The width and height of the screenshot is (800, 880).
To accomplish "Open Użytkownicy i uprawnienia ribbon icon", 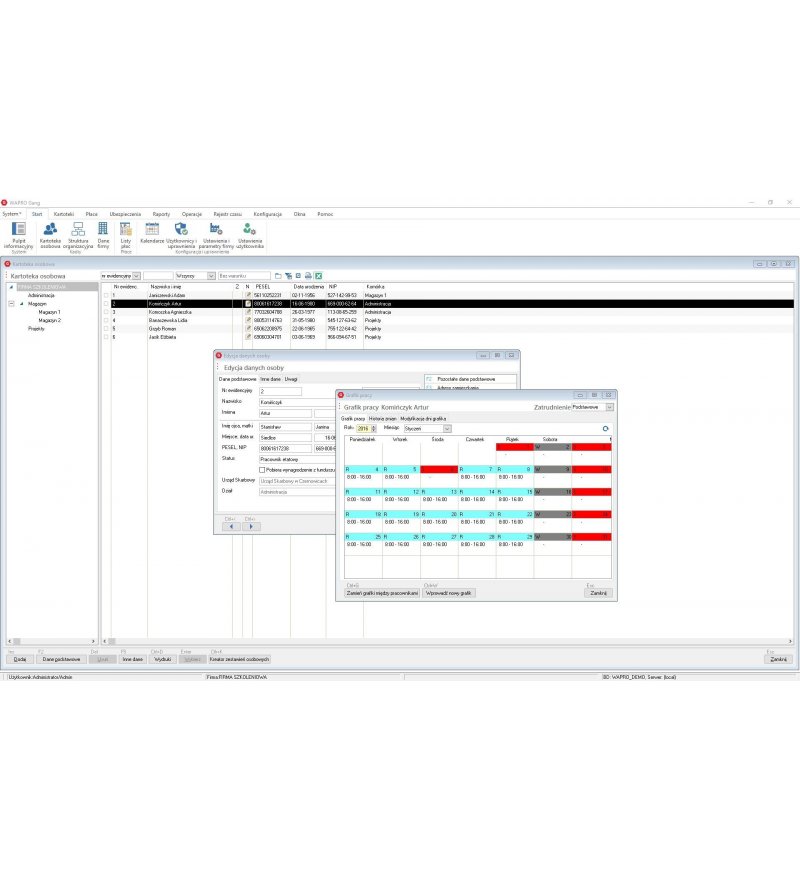I will [181, 235].
